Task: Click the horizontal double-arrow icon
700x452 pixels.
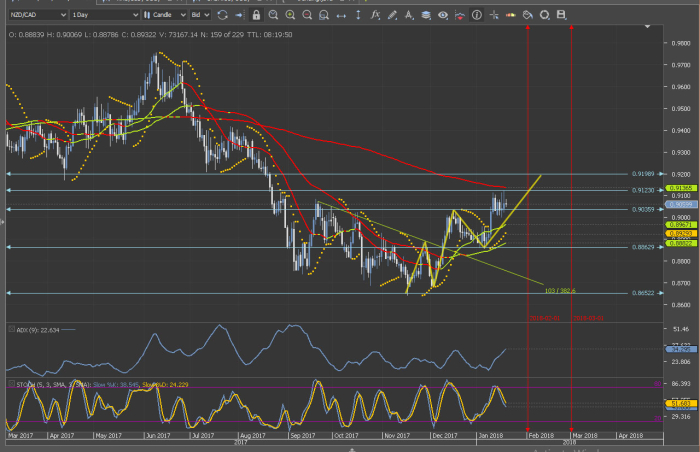Action: click(341, 16)
